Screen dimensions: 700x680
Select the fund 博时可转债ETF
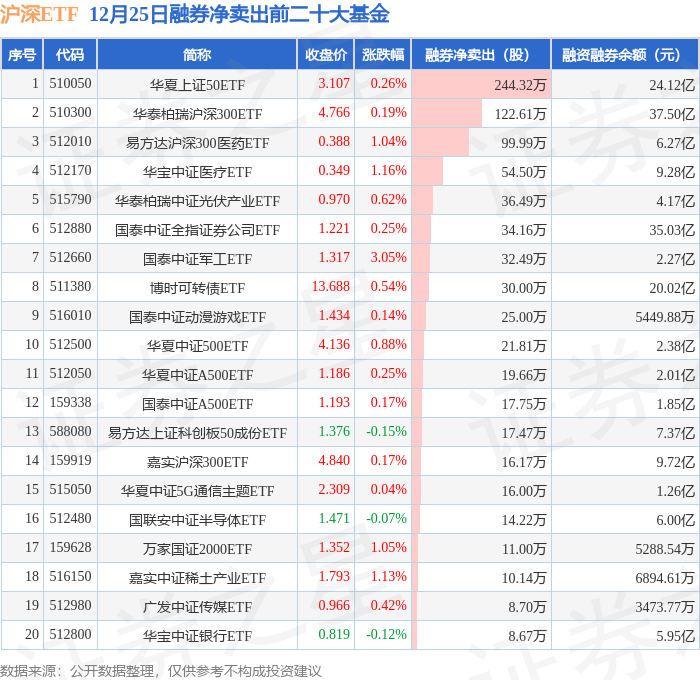point(197,288)
